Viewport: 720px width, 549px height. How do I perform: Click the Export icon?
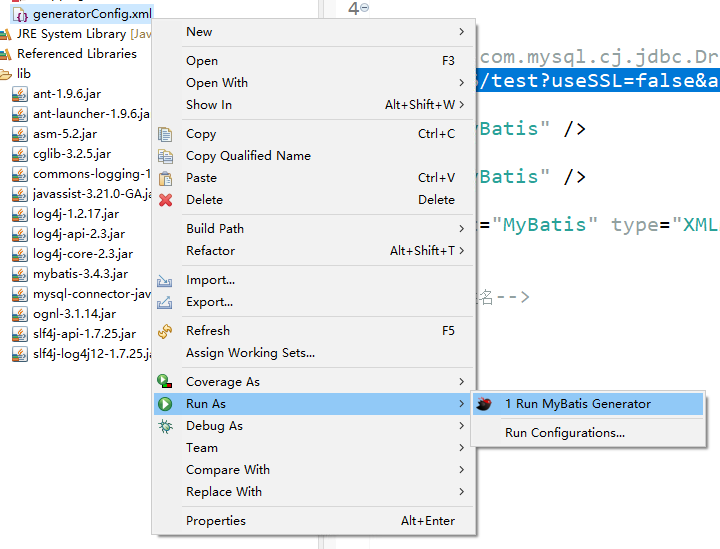click(x=166, y=303)
